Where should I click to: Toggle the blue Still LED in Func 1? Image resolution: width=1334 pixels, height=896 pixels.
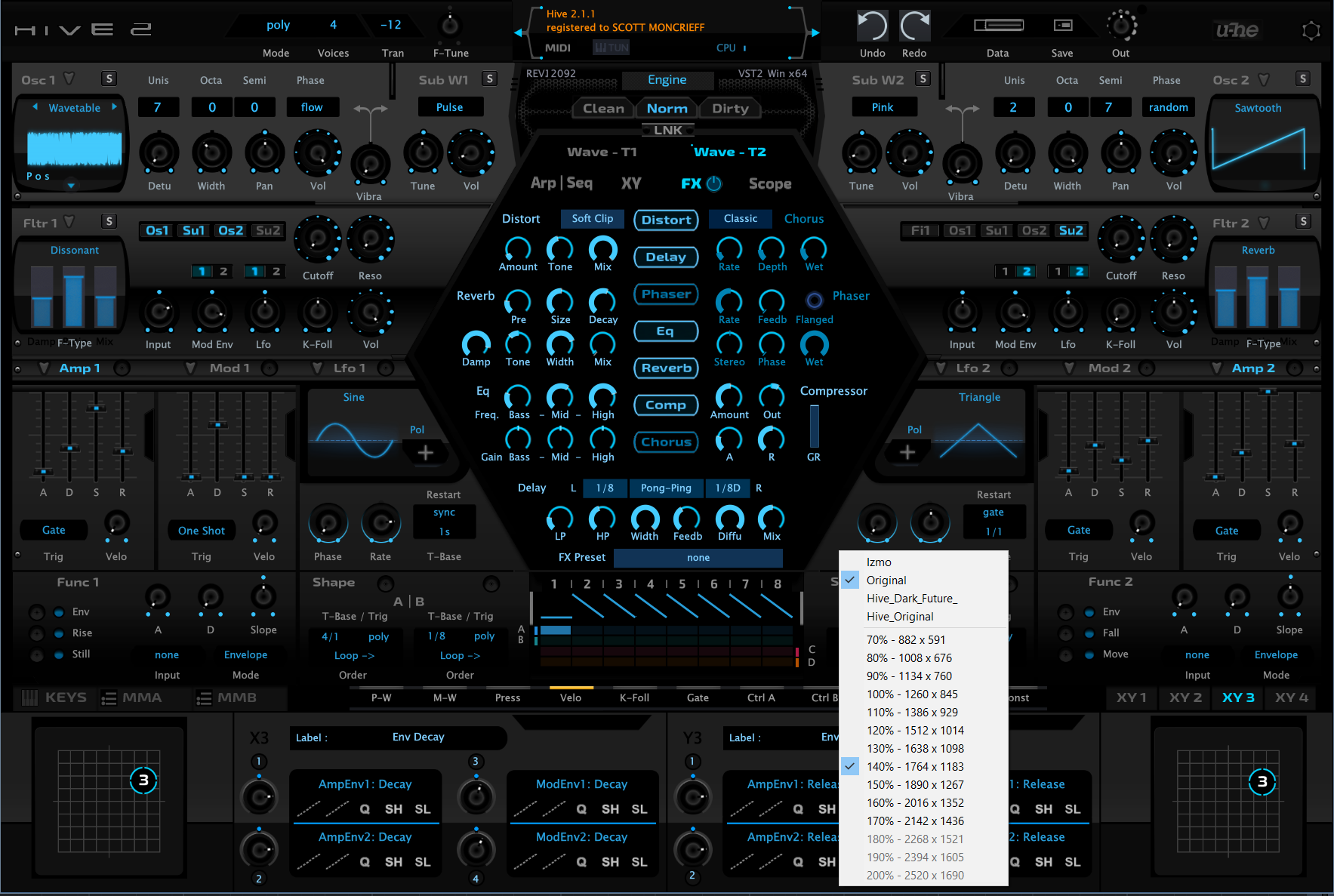[x=59, y=654]
